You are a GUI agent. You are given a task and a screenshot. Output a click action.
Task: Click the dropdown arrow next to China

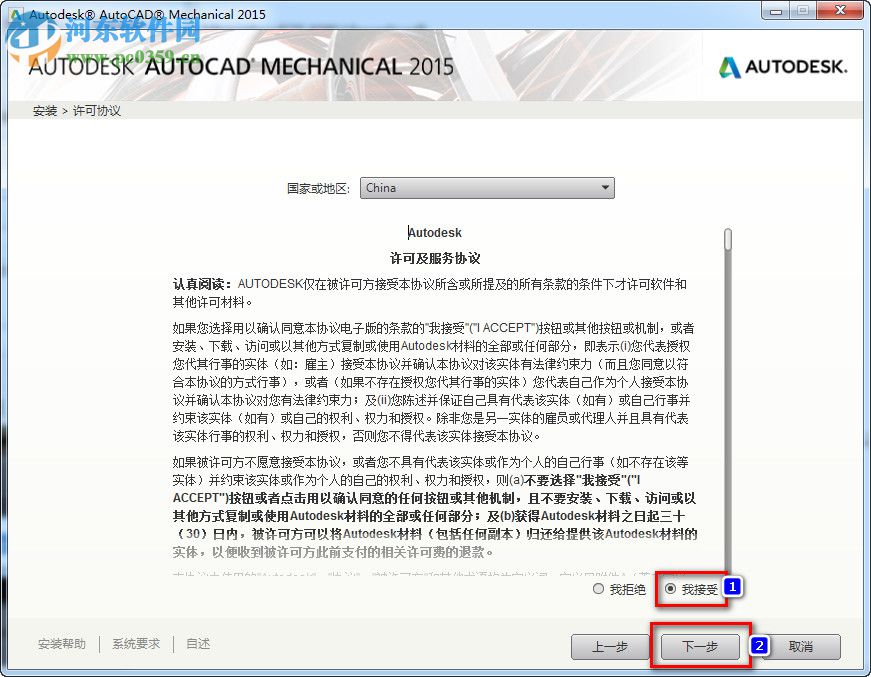coord(606,188)
